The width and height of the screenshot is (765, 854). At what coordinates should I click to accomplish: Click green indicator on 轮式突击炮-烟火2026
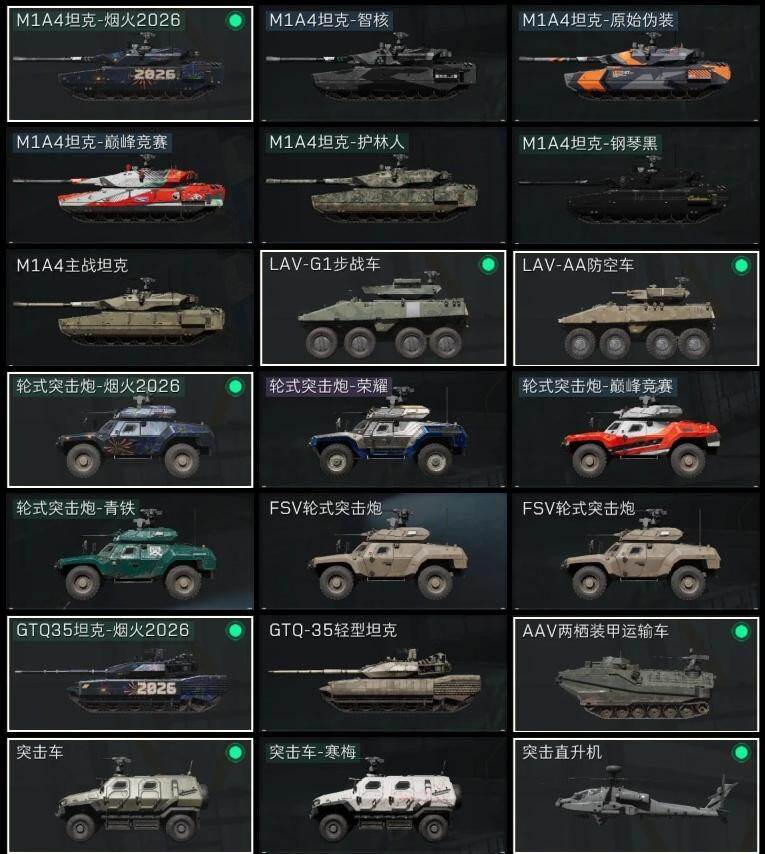[235, 387]
